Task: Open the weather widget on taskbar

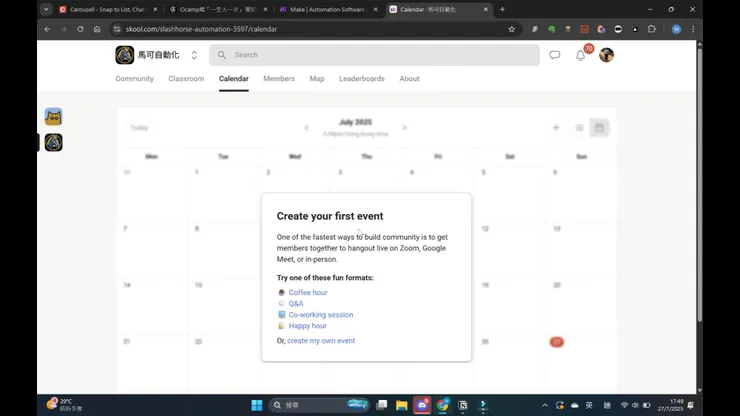Action: (x=64, y=405)
